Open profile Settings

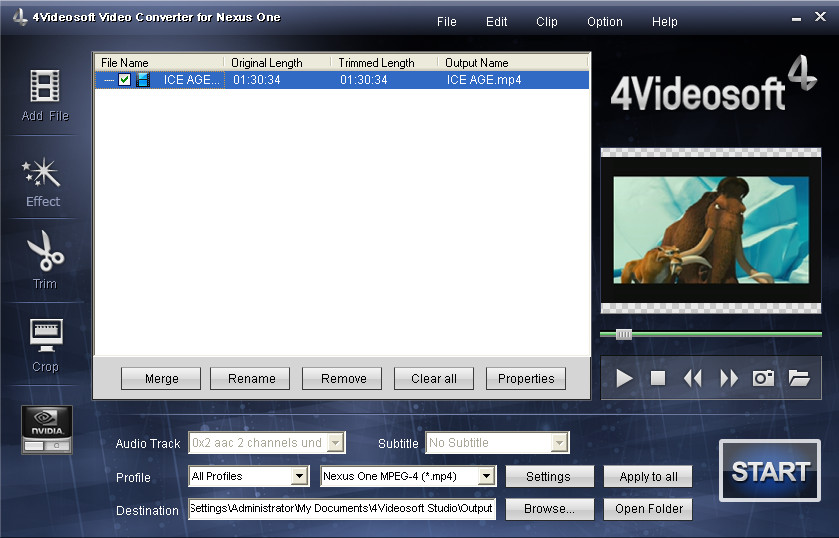coord(550,476)
